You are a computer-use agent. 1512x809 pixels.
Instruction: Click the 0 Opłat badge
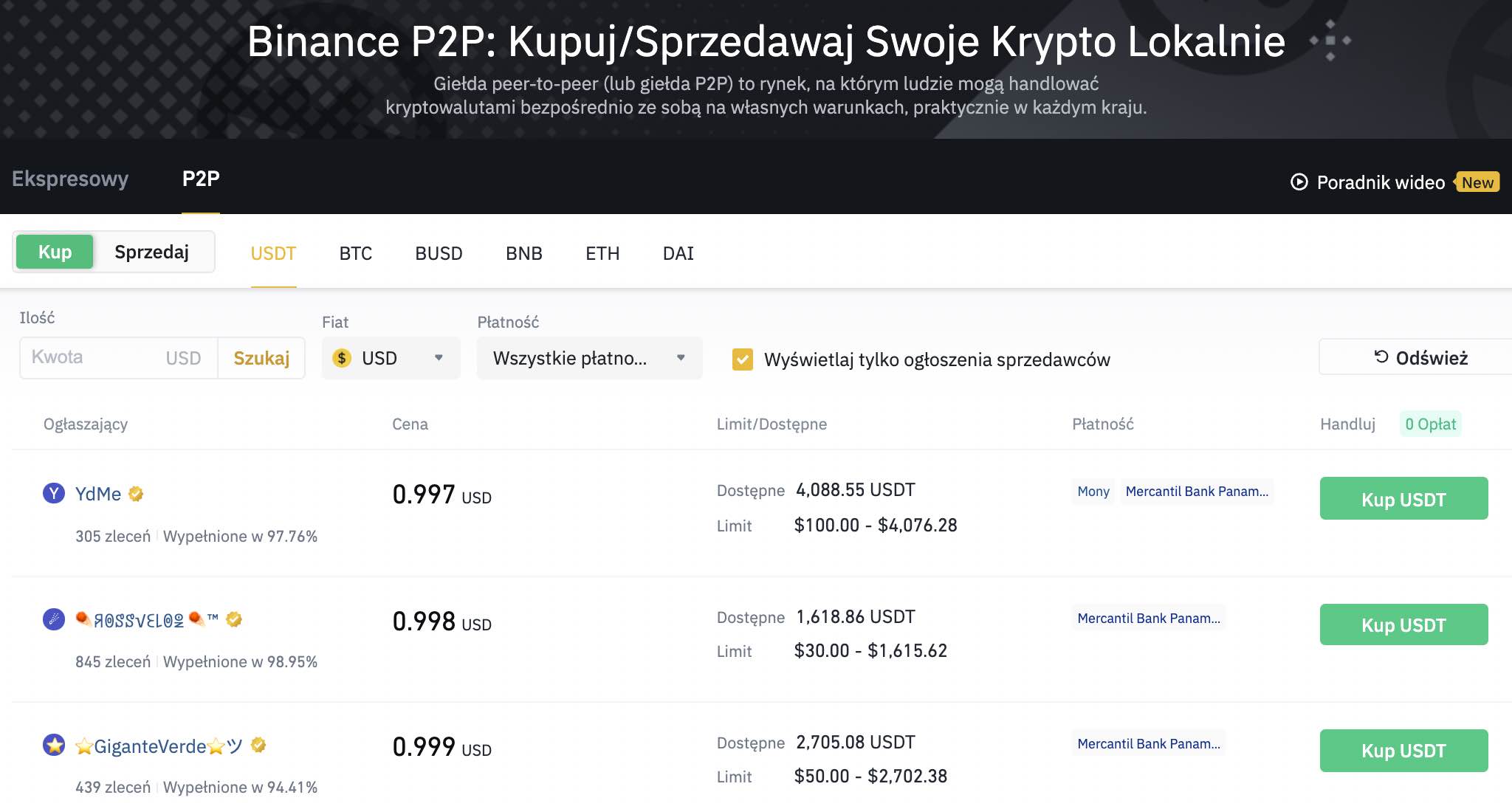click(x=1430, y=424)
